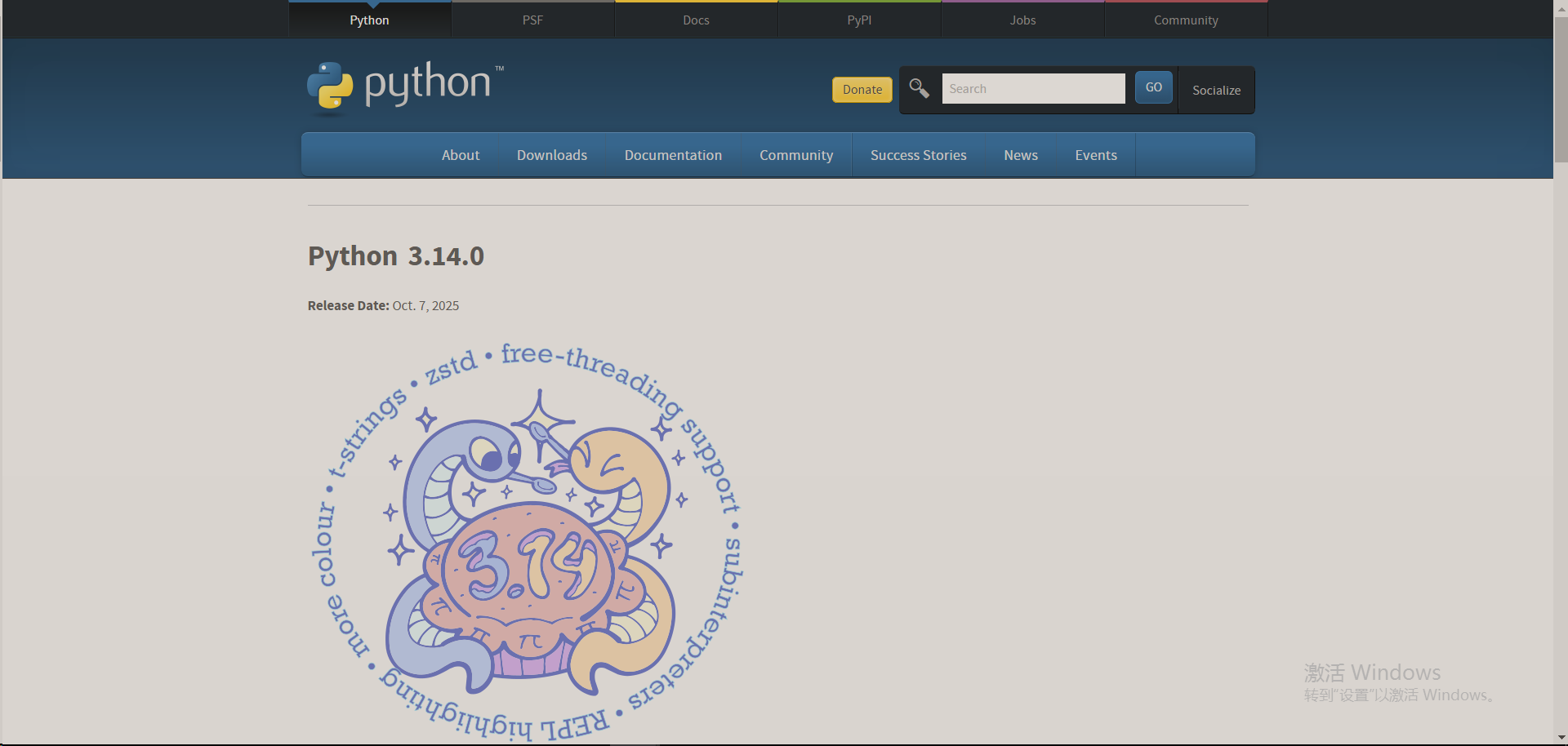Screen dimensions: 1568x746
Task: Click the scrollbar down arrow
Action: [1561, 739]
